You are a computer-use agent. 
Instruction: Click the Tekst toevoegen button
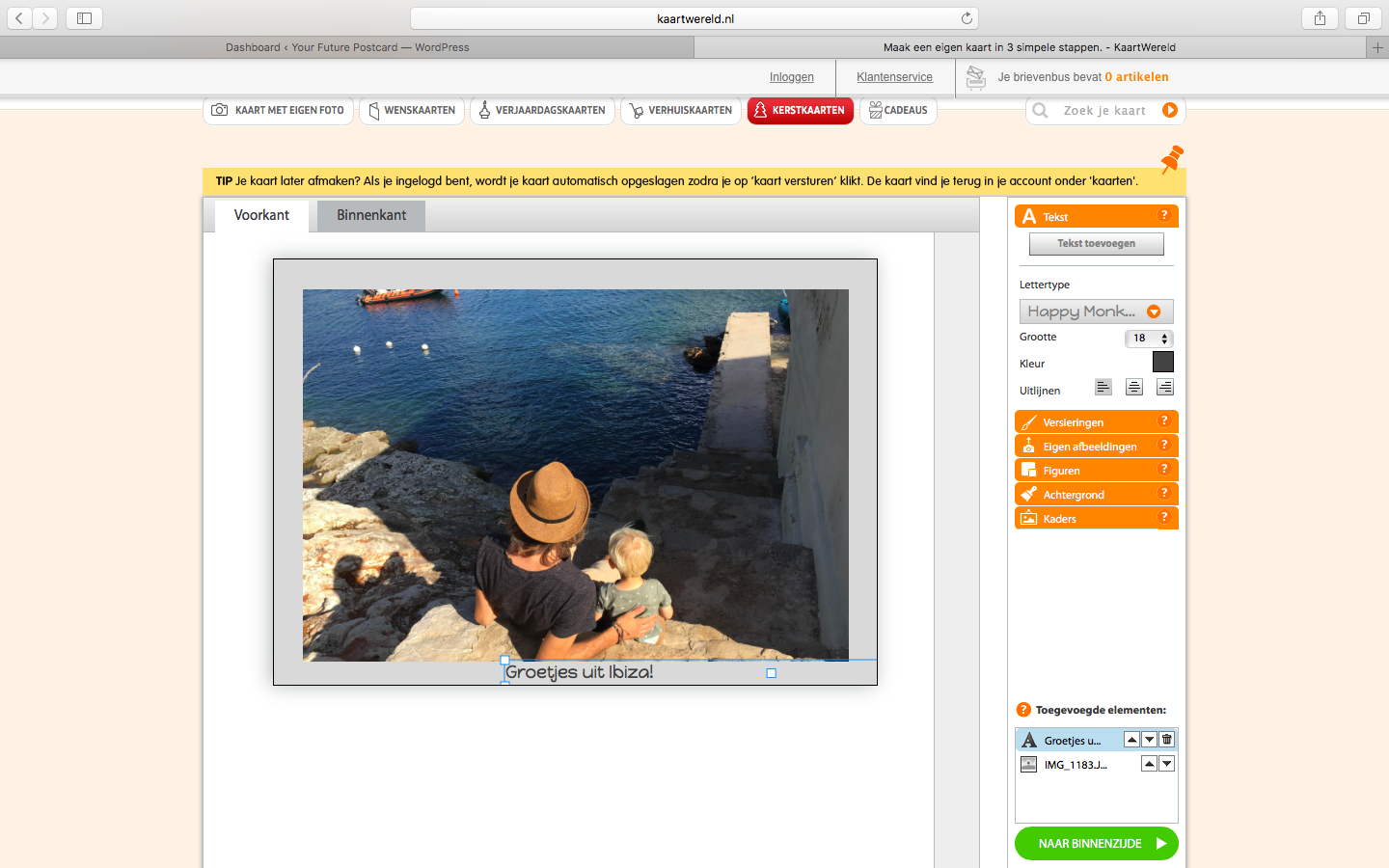pyautogui.click(x=1097, y=244)
